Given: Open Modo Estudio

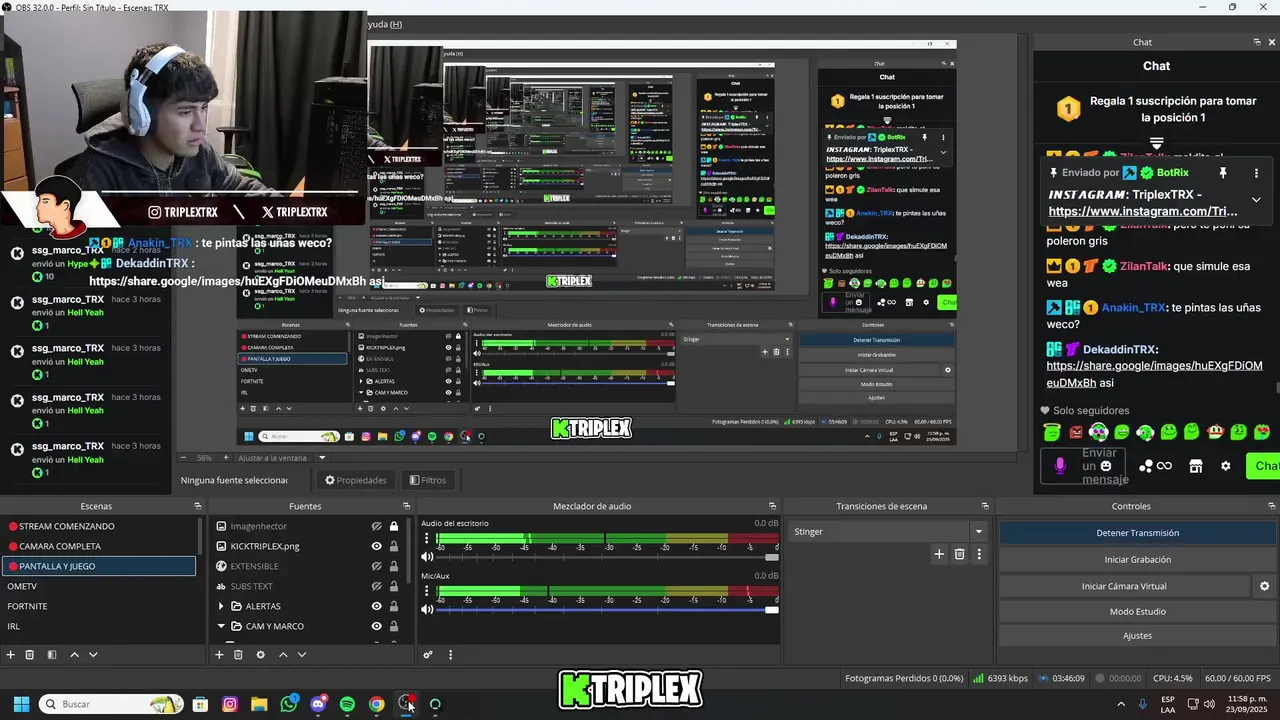Looking at the screenshot, I should click(x=1137, y=611).
